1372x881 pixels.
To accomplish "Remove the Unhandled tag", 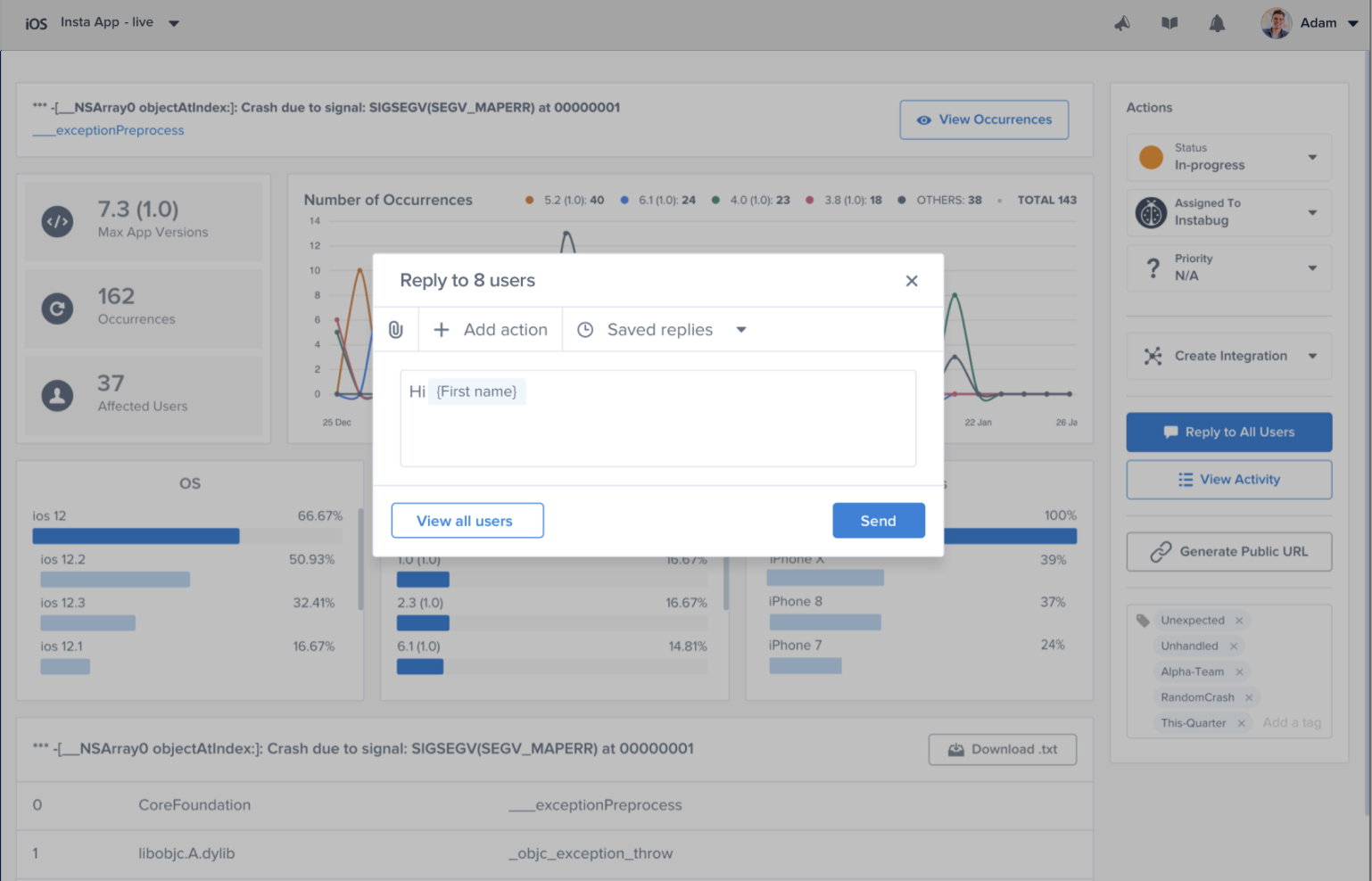I will pyautogui.click(x=1234, y=646).
